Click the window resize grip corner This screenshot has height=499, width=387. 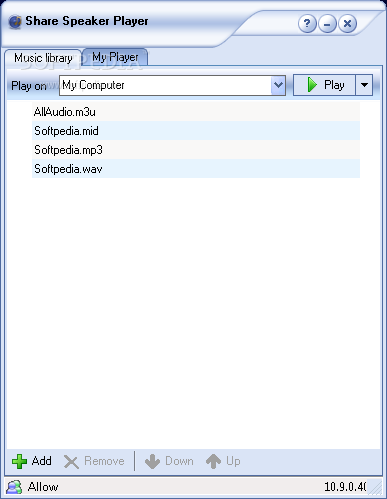coord(376,487)
